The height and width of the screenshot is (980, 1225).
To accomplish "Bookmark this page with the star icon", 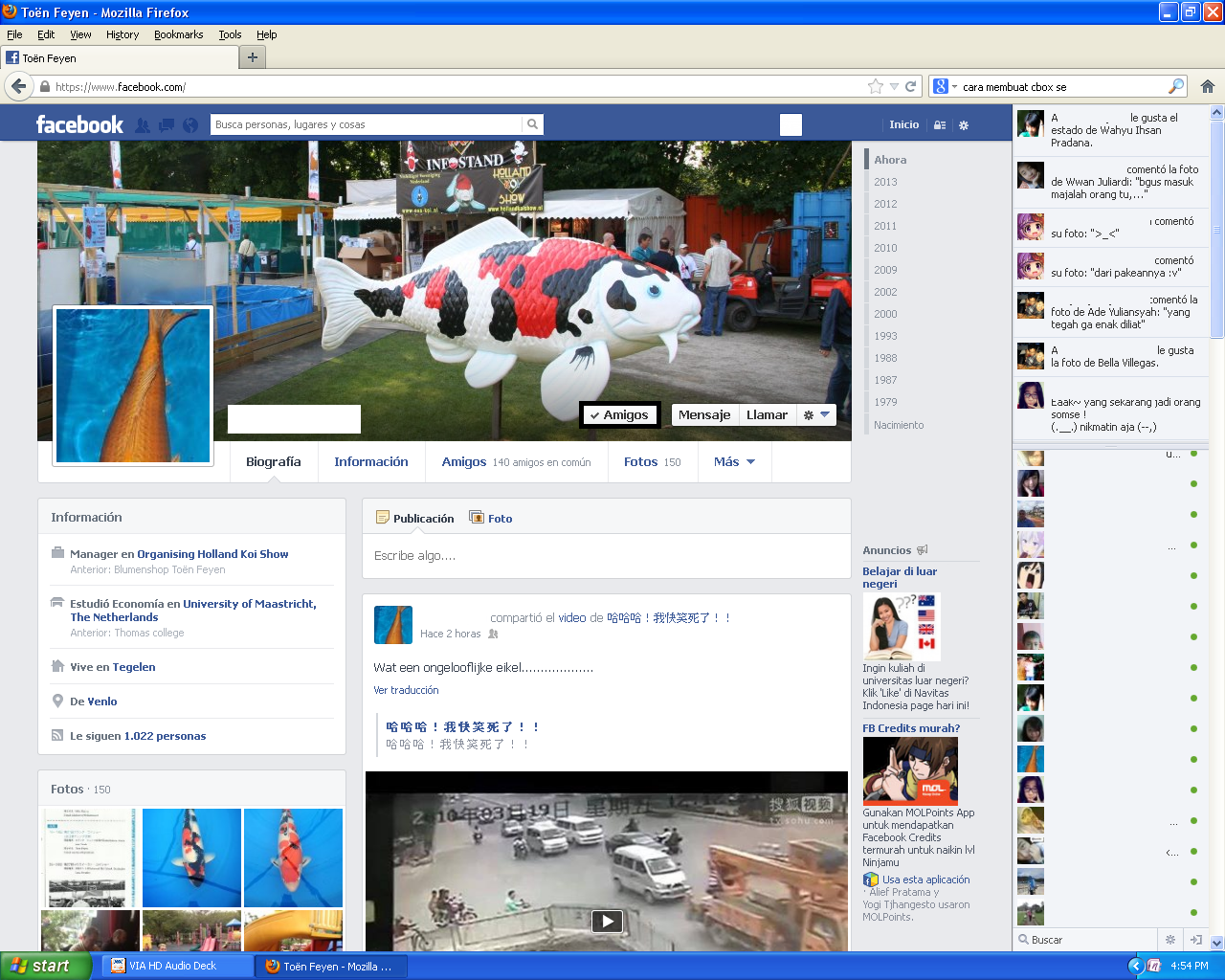I will 875,86.
